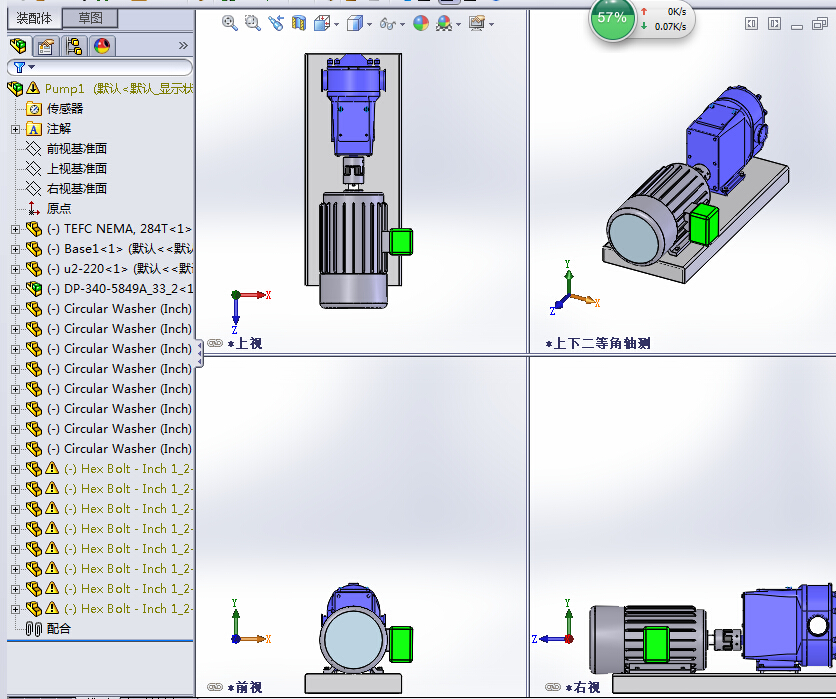Image resolution: width=836 pixels, height=699 pixels.
Task: Select green junction box in isometric view
Action: tap(704, 224)
